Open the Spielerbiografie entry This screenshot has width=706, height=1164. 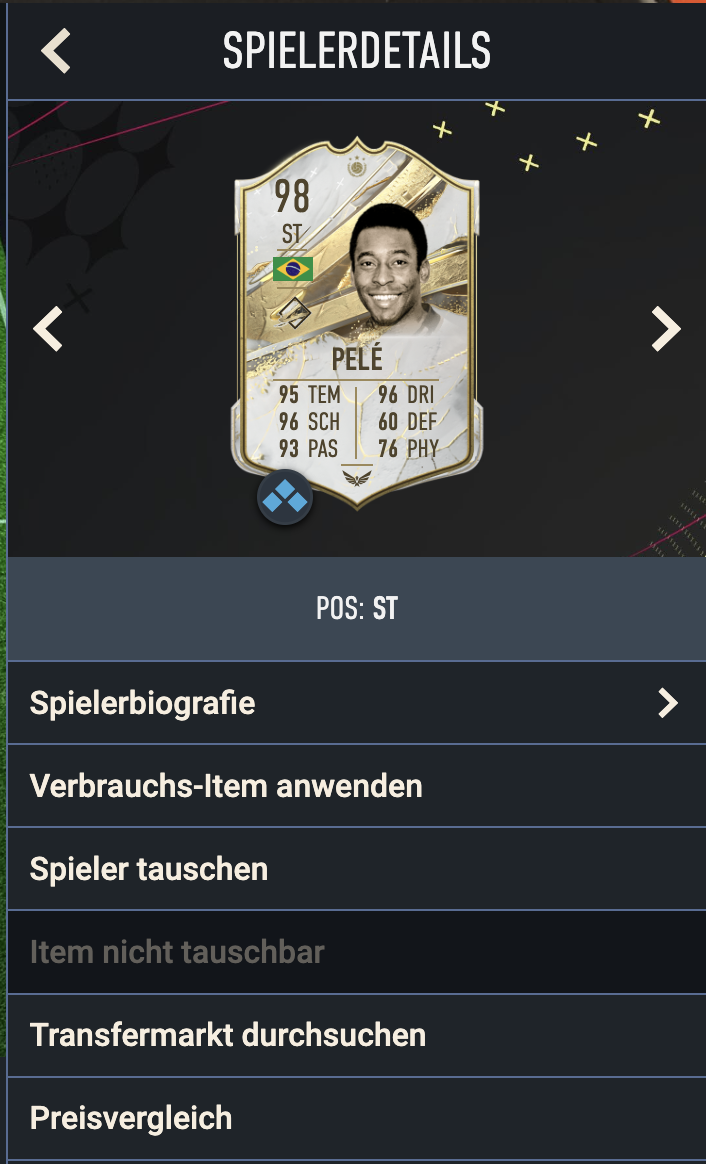pos(356,702)
